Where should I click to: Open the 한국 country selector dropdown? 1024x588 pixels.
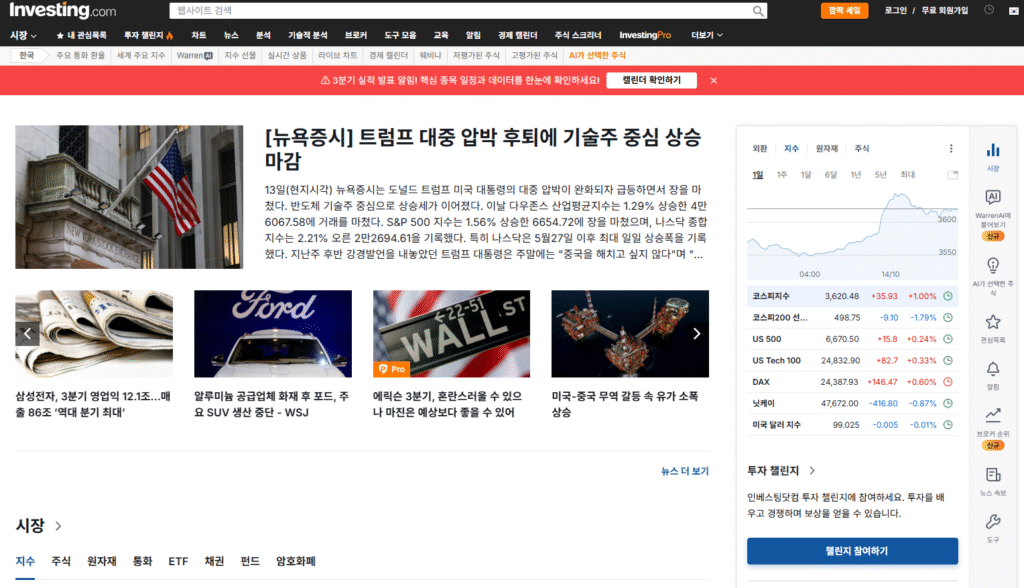pyautogui.click(x=28, y=55)
